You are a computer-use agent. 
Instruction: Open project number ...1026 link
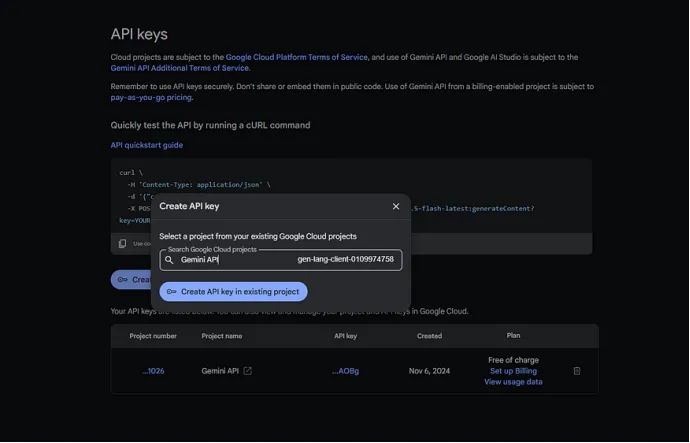(x=153, y=371)
